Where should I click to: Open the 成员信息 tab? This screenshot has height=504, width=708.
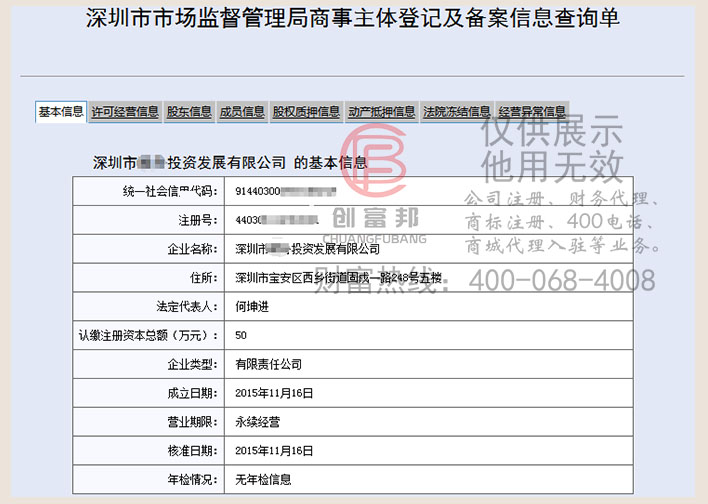[x=242, y=112]
